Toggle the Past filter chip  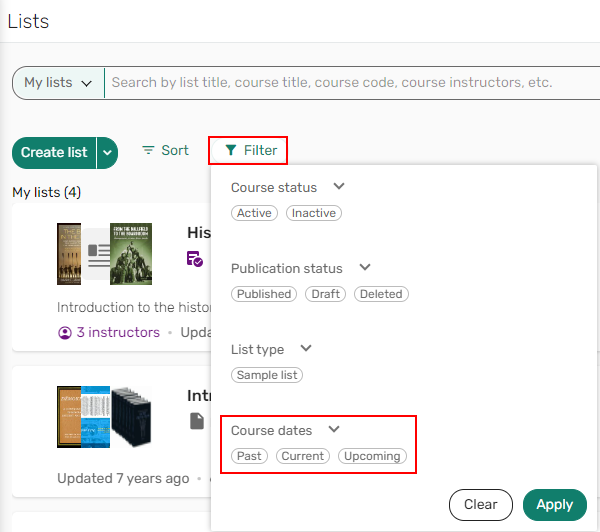click(x=249, y=456)
